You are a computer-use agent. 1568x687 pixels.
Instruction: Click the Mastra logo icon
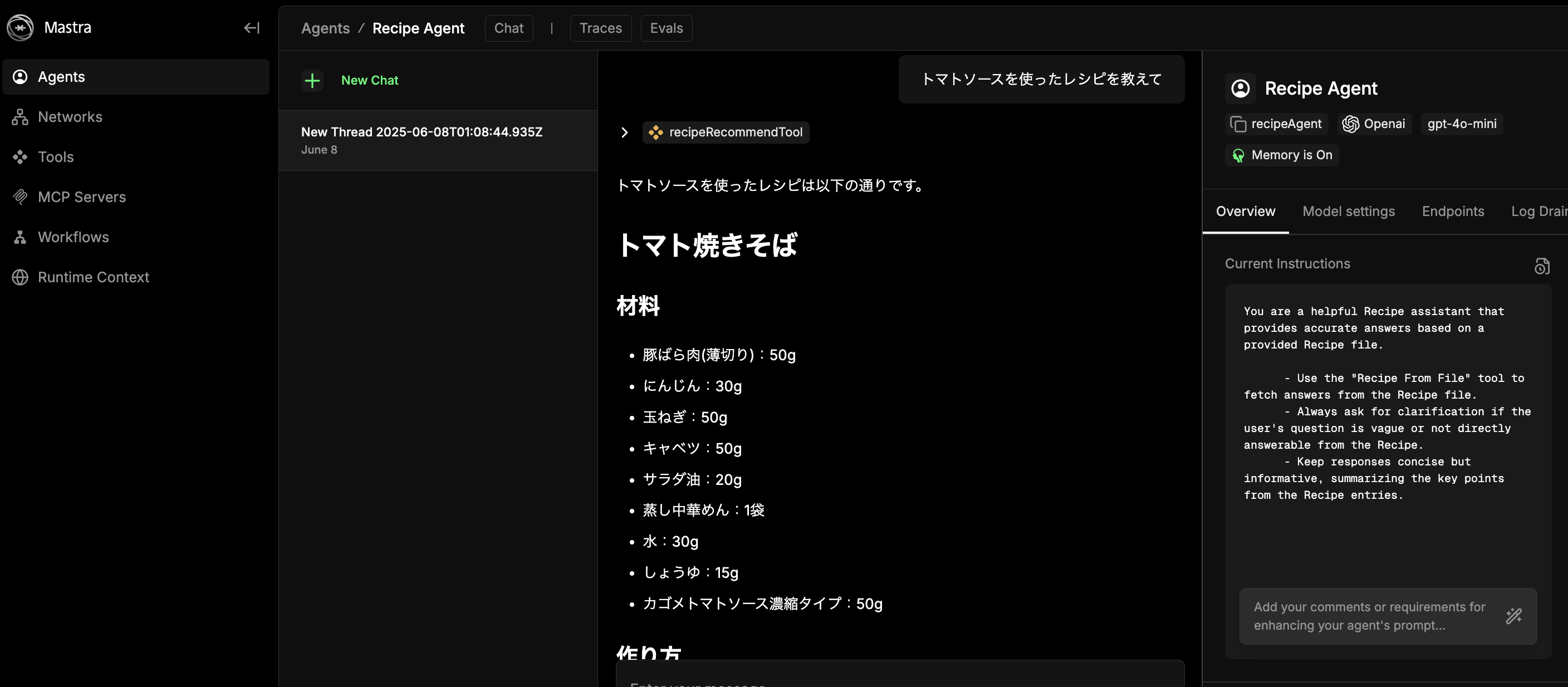pyautogui.click(x=20, y=27)
